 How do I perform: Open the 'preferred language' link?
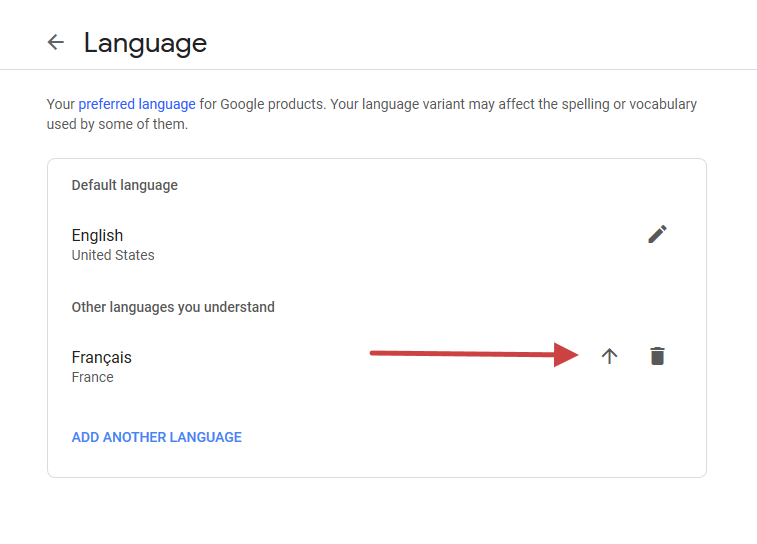(137, 104)
